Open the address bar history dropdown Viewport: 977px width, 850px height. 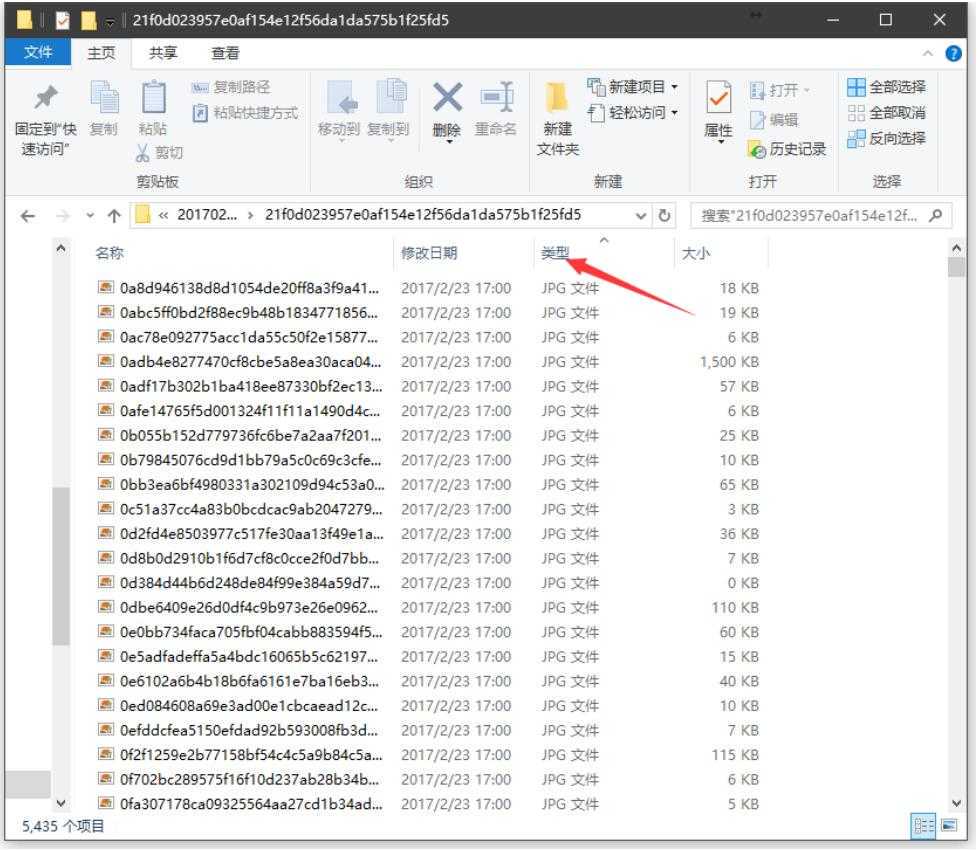(641, 215)
